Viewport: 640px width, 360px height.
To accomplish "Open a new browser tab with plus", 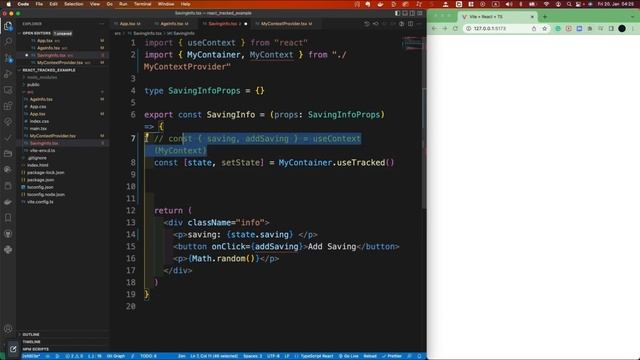I will [x=545, y=17].
